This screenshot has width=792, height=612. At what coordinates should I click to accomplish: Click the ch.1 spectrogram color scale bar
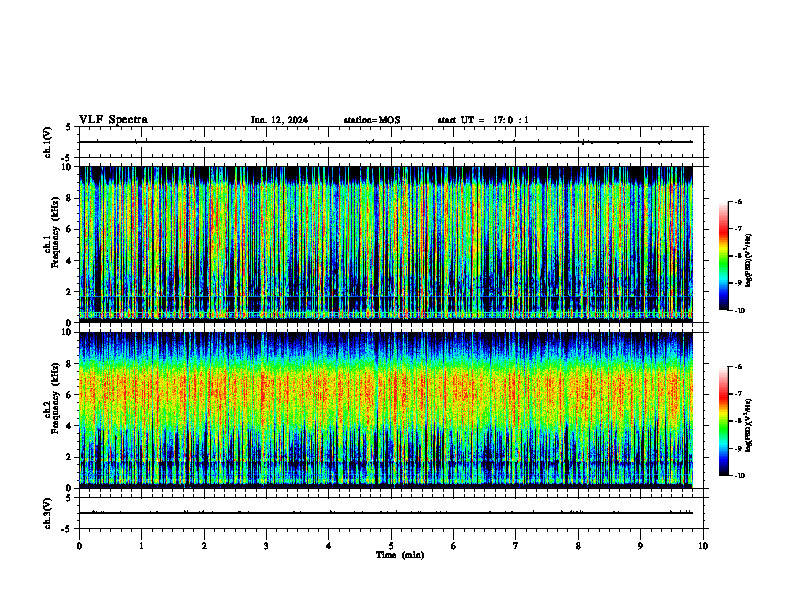point(723,256)
